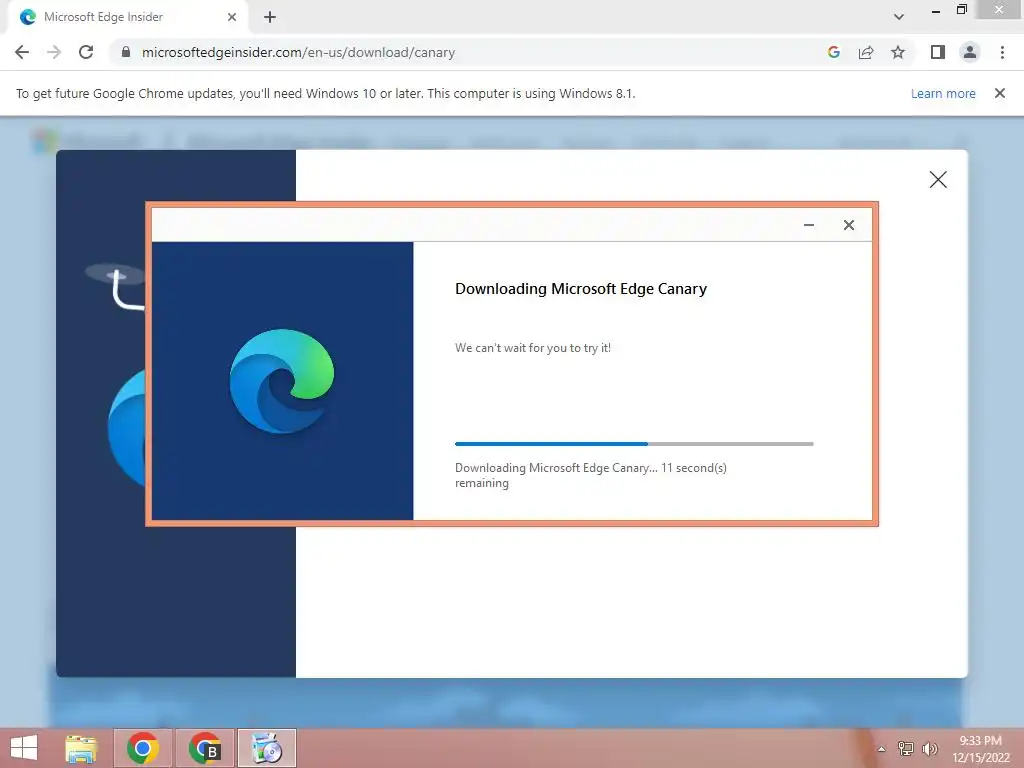Image resolution: width=1024 pixels, height=768 pixels.
Task: Click the taskbar clock showing 9:33 PM
Action: [980, 748]
